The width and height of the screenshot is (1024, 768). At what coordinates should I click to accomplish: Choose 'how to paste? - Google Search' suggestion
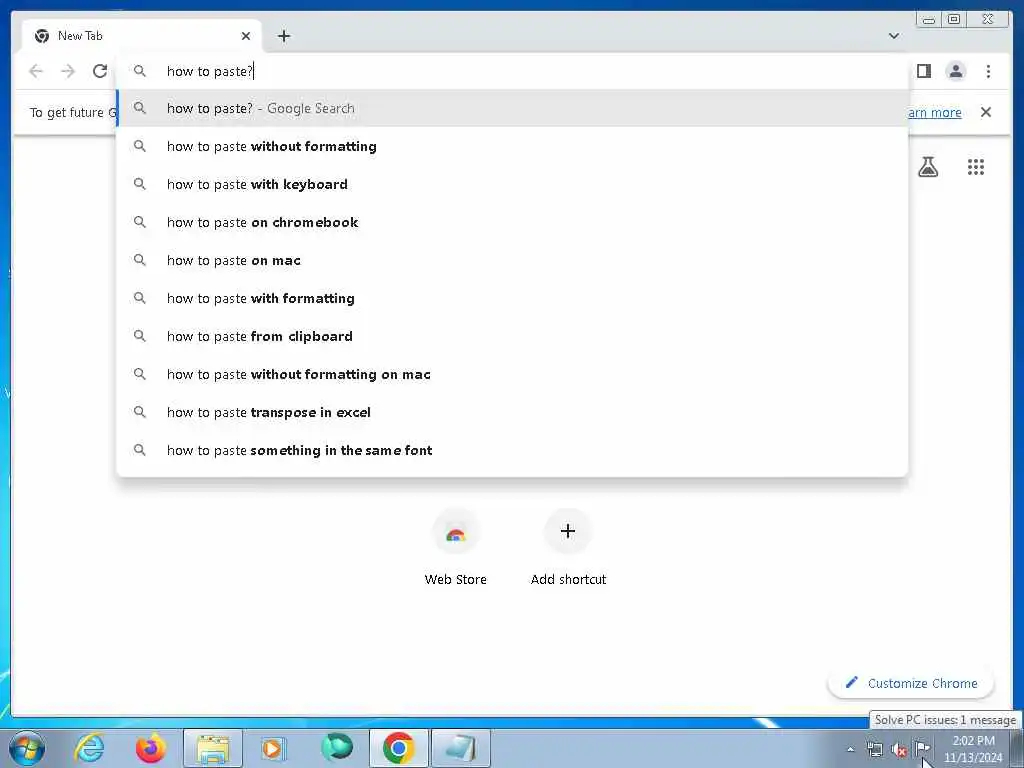click(512, 108)
